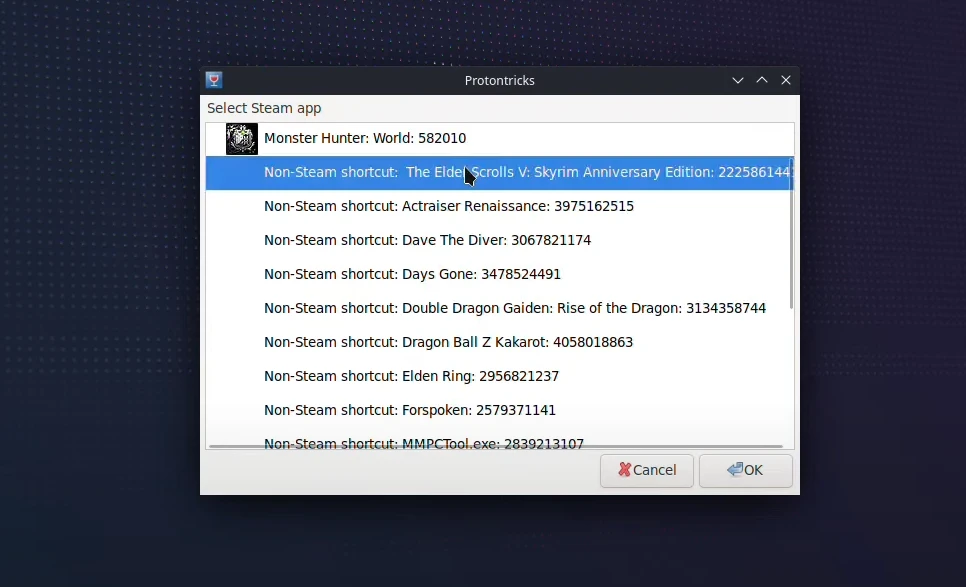This screenshot has width=966, height=587.
Task: Pick the Dave The Diver shortcut
Action: point(500,240)
